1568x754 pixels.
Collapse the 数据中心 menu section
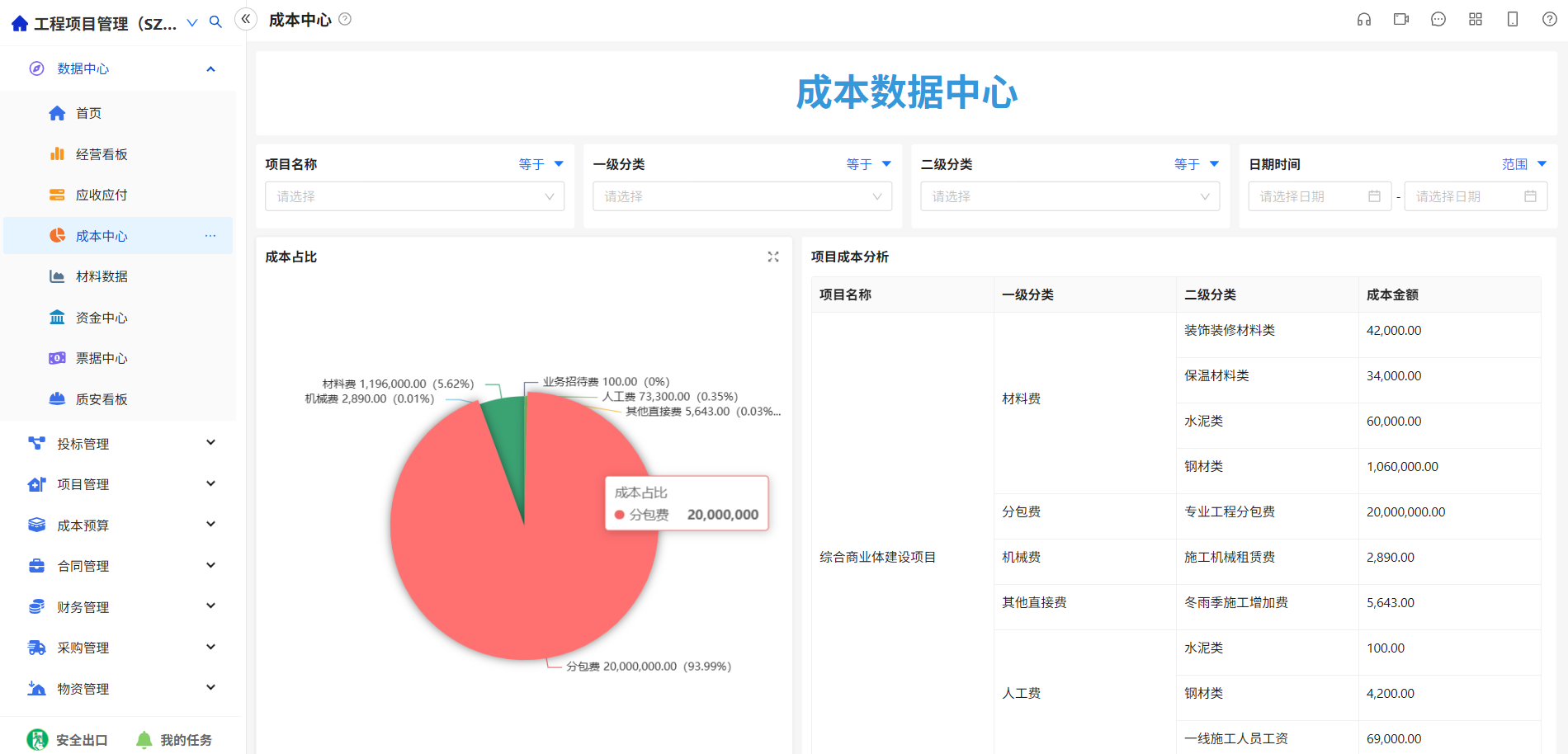click(210, 68)
